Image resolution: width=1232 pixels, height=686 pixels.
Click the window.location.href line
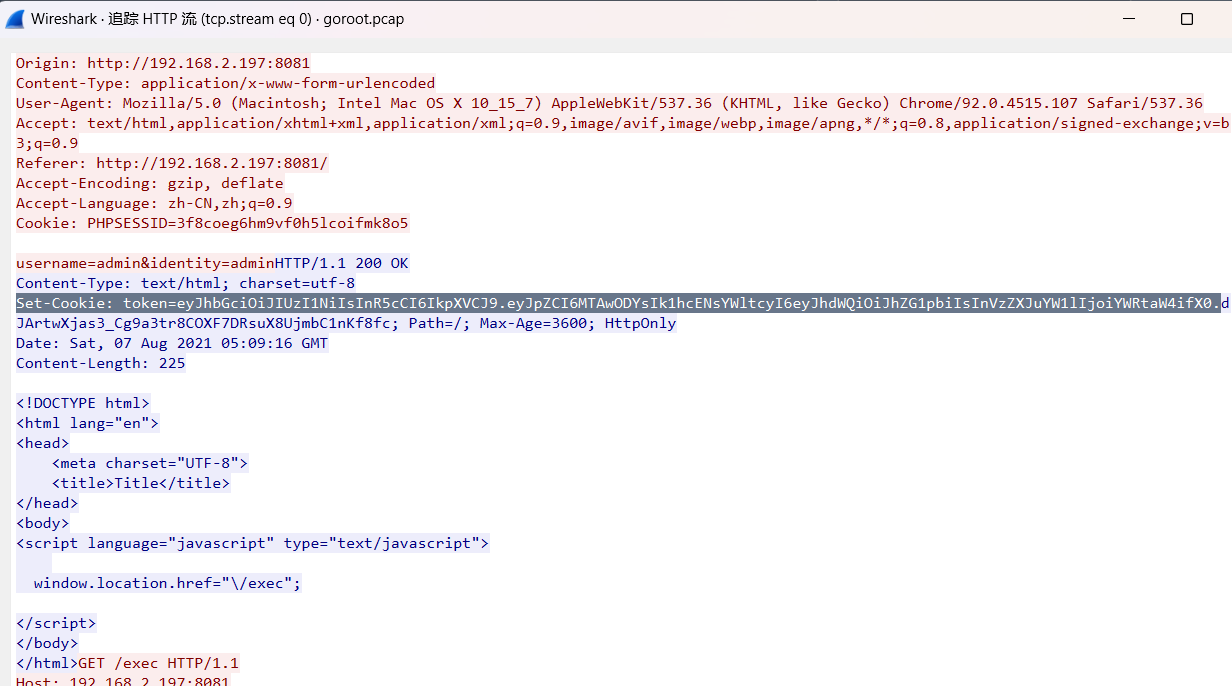167,583
